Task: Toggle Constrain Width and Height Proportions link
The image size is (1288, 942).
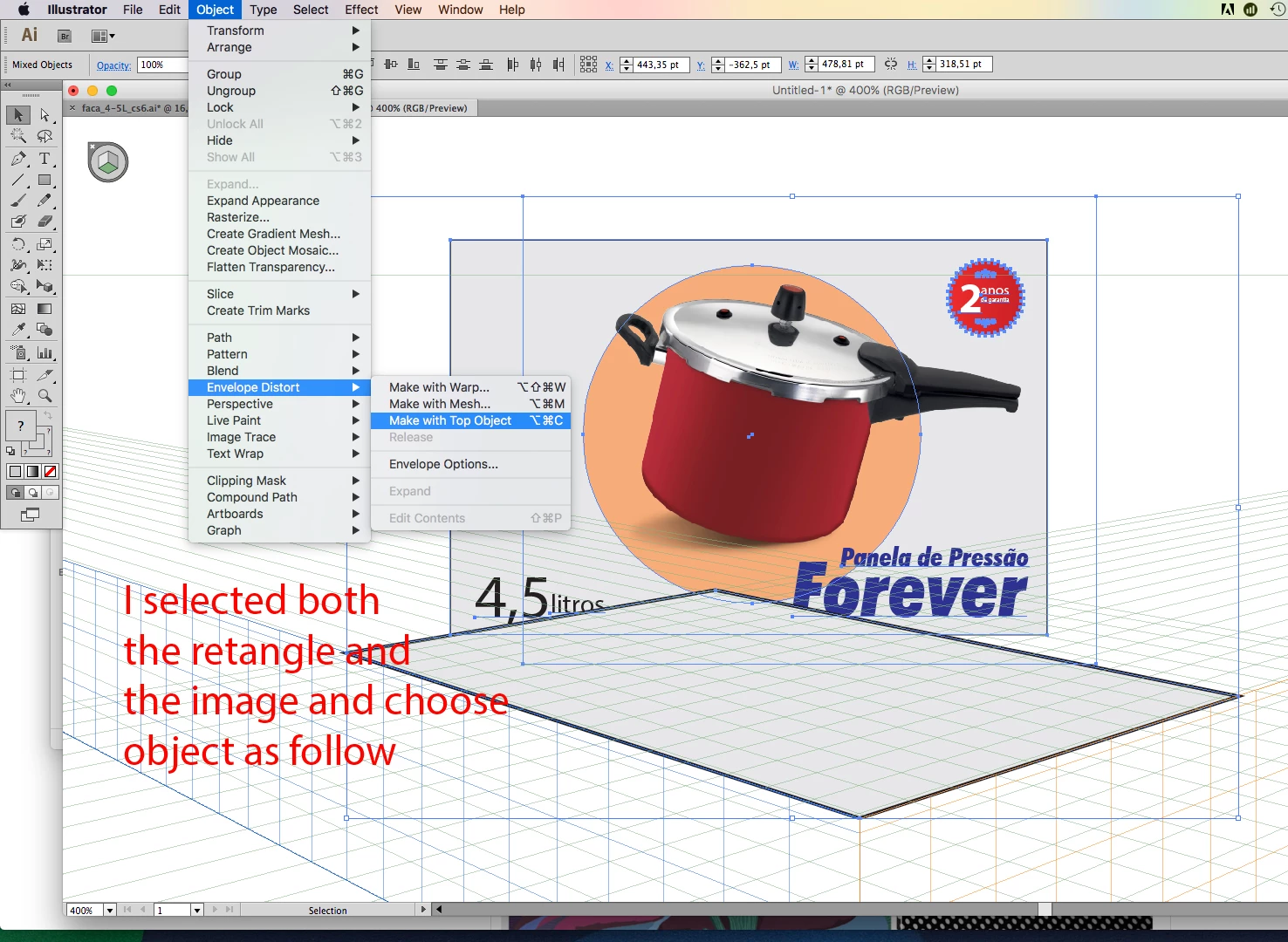Action: tap(890, 65)
